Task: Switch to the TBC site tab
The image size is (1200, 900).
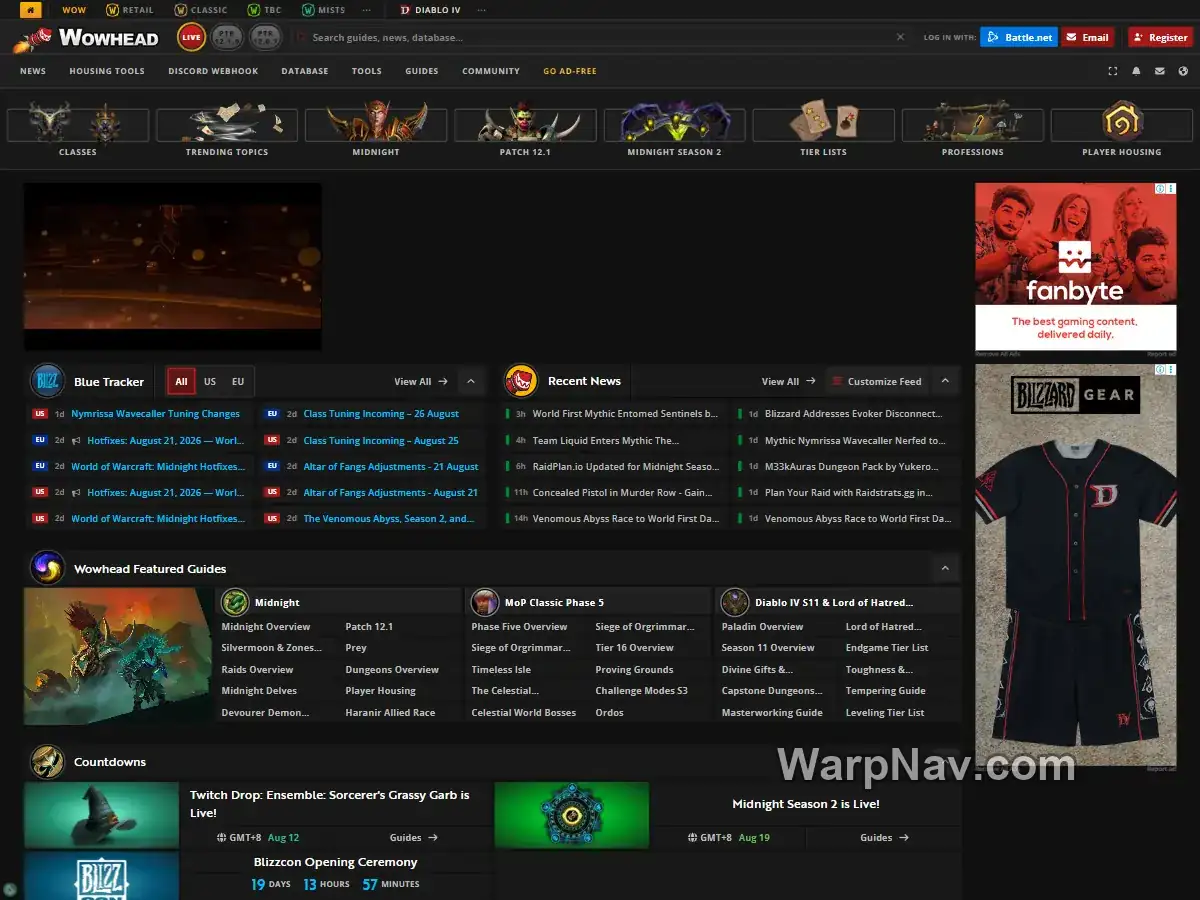Action: point(263,10)
